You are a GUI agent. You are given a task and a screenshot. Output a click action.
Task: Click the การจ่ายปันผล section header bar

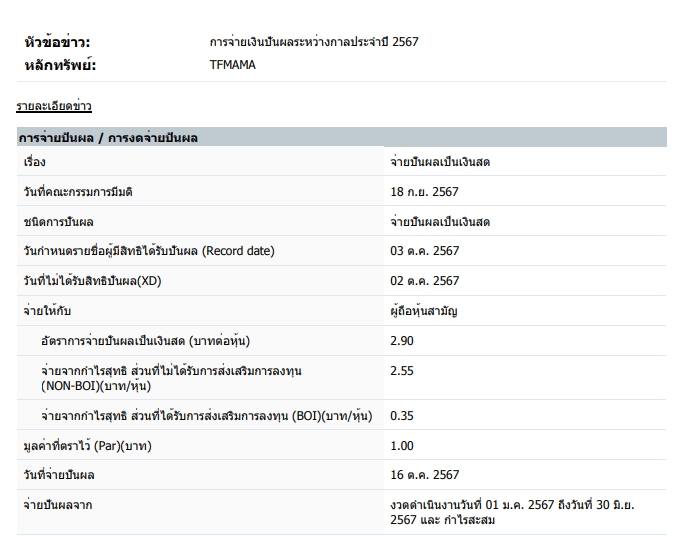(341, 137)
